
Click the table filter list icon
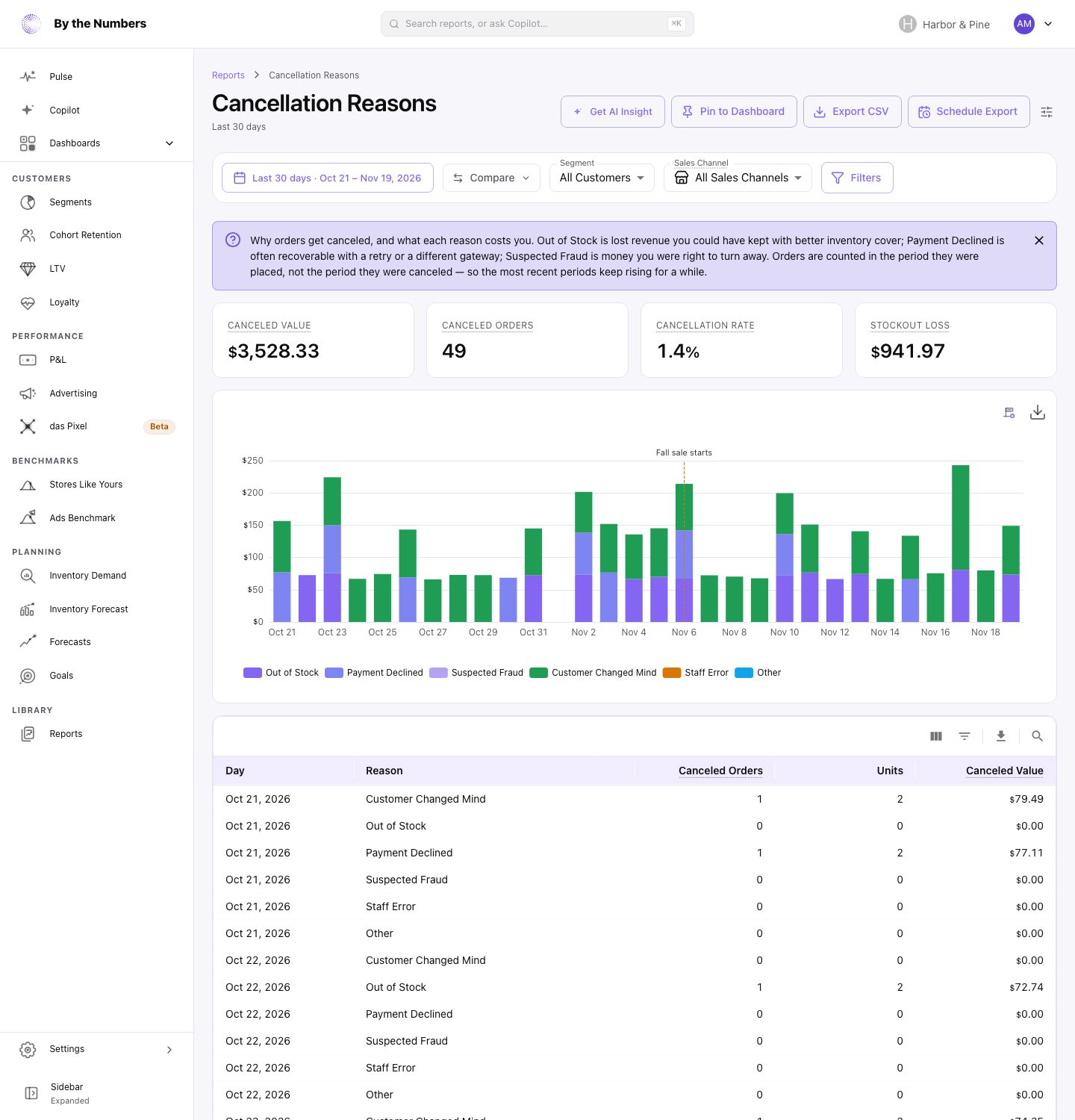965,736
